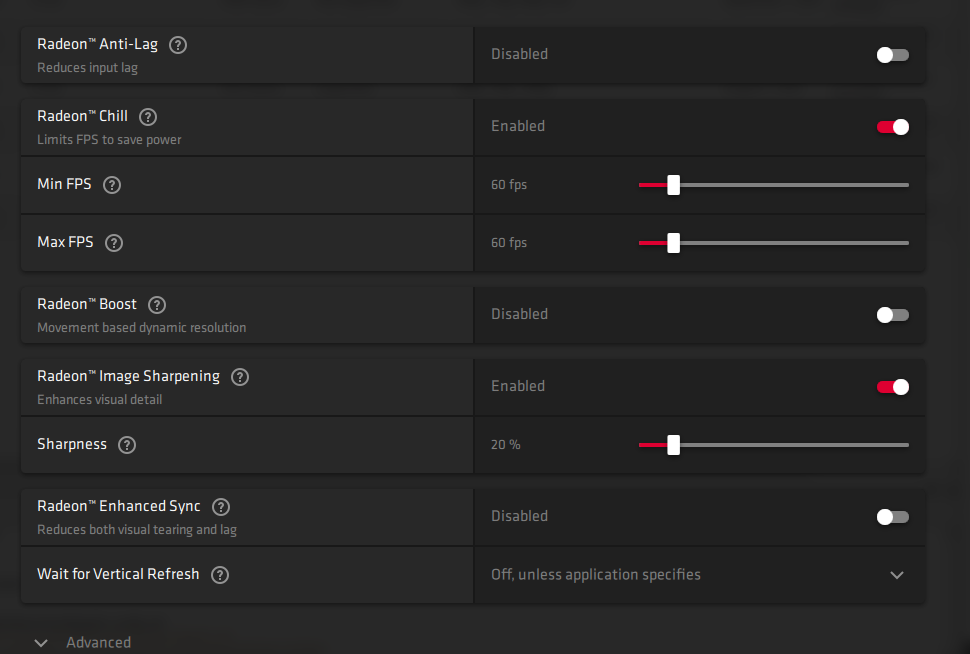Open the Sharpness help icon
This screenshot has height=654, width=970.
click(x=127, y=445)
